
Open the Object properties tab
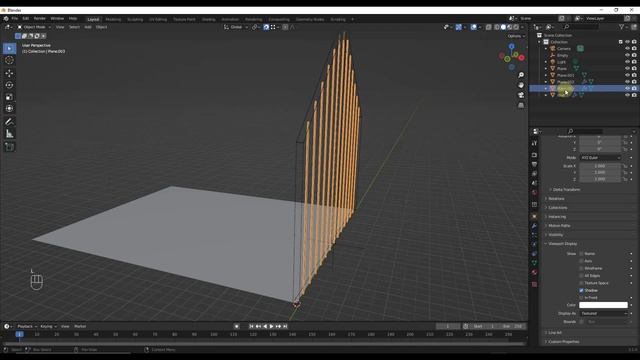[x=534, y=216]
